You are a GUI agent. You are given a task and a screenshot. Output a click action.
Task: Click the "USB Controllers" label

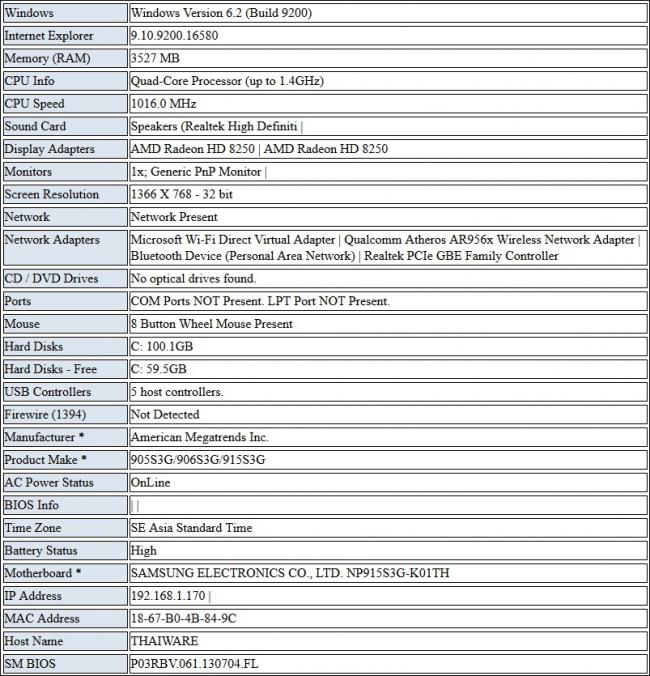click(x=48, y=392)
